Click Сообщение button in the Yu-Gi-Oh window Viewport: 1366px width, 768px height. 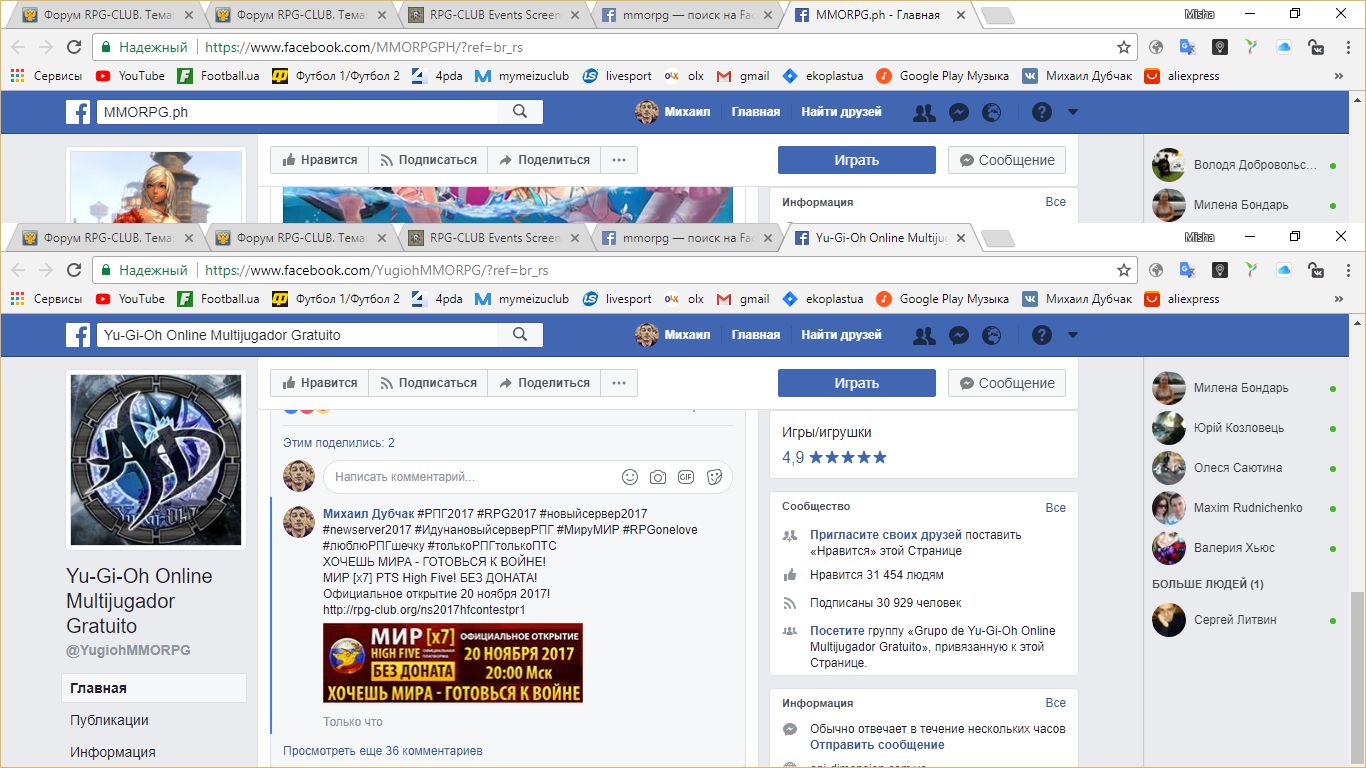point(1007,383)
